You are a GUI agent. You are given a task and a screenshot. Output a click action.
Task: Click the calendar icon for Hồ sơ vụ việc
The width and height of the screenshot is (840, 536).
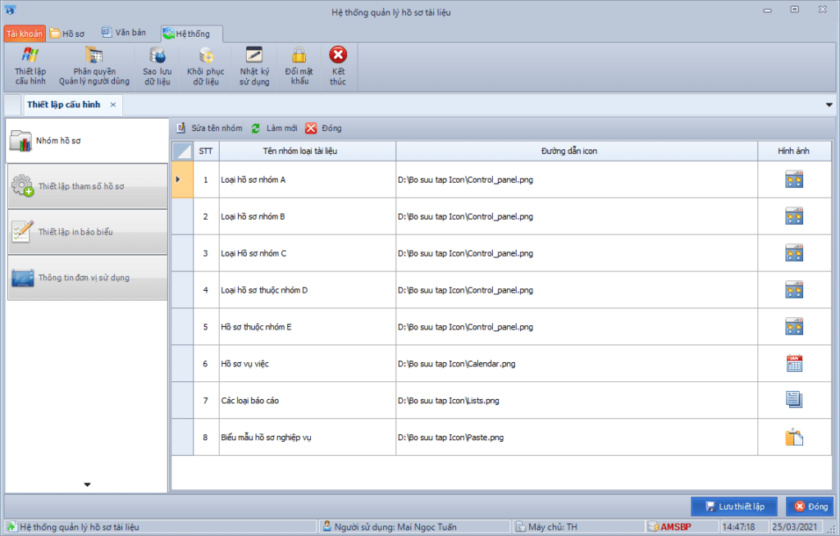coord(794,363)
